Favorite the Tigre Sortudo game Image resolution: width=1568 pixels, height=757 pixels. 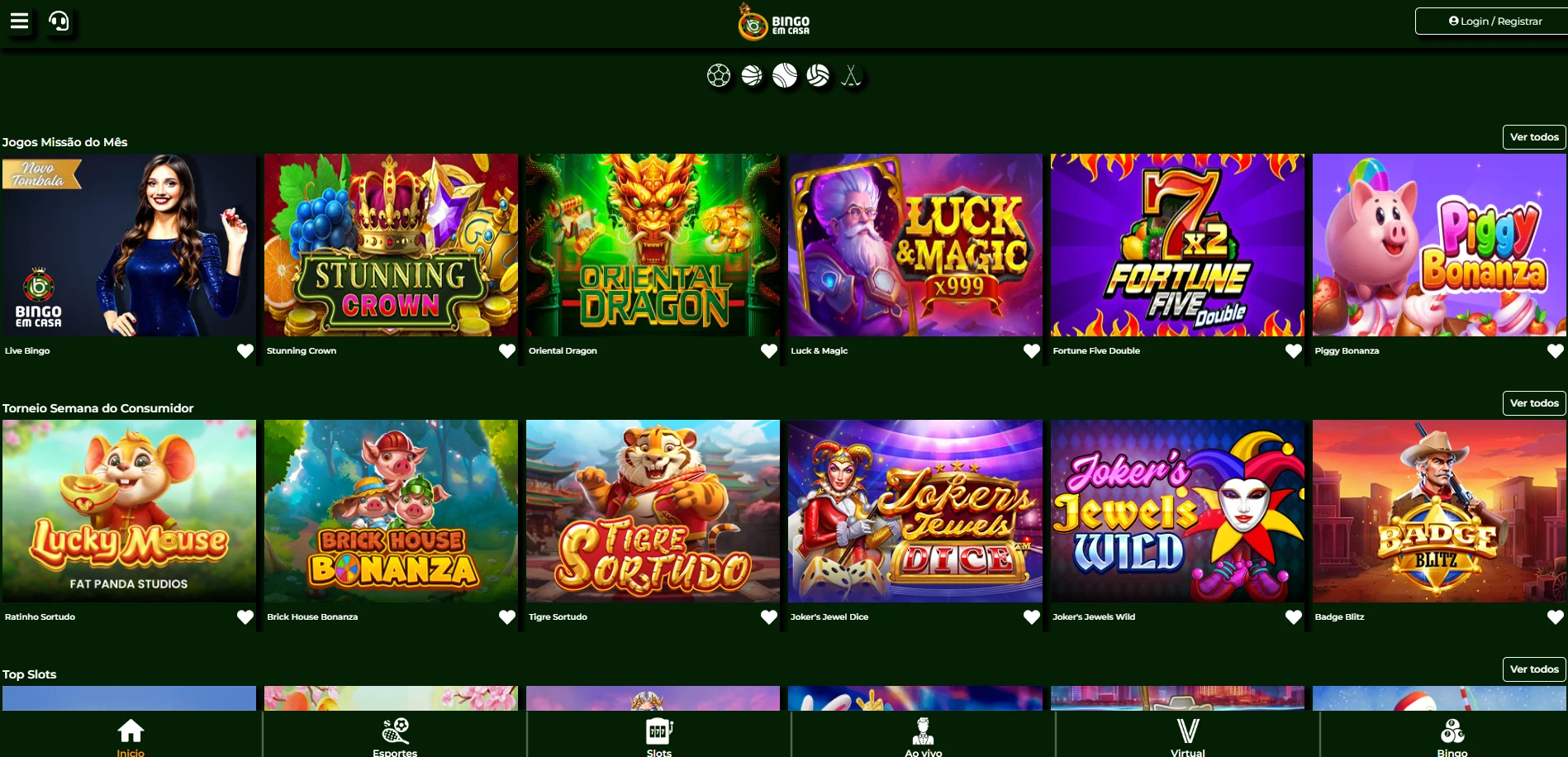(x=769, y=617)
